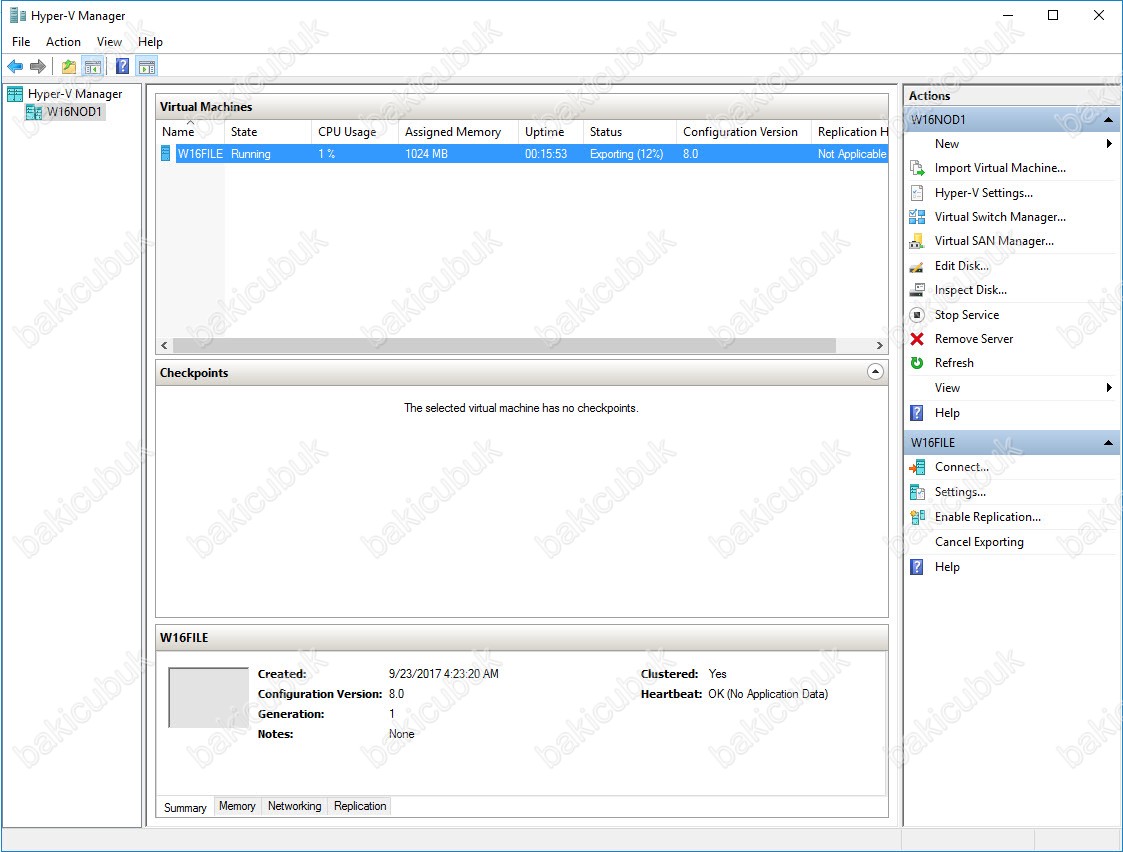Sort by the Name column header
Image resolution: width=1123 pixels, height=852 pixels.
pos(190,132)
